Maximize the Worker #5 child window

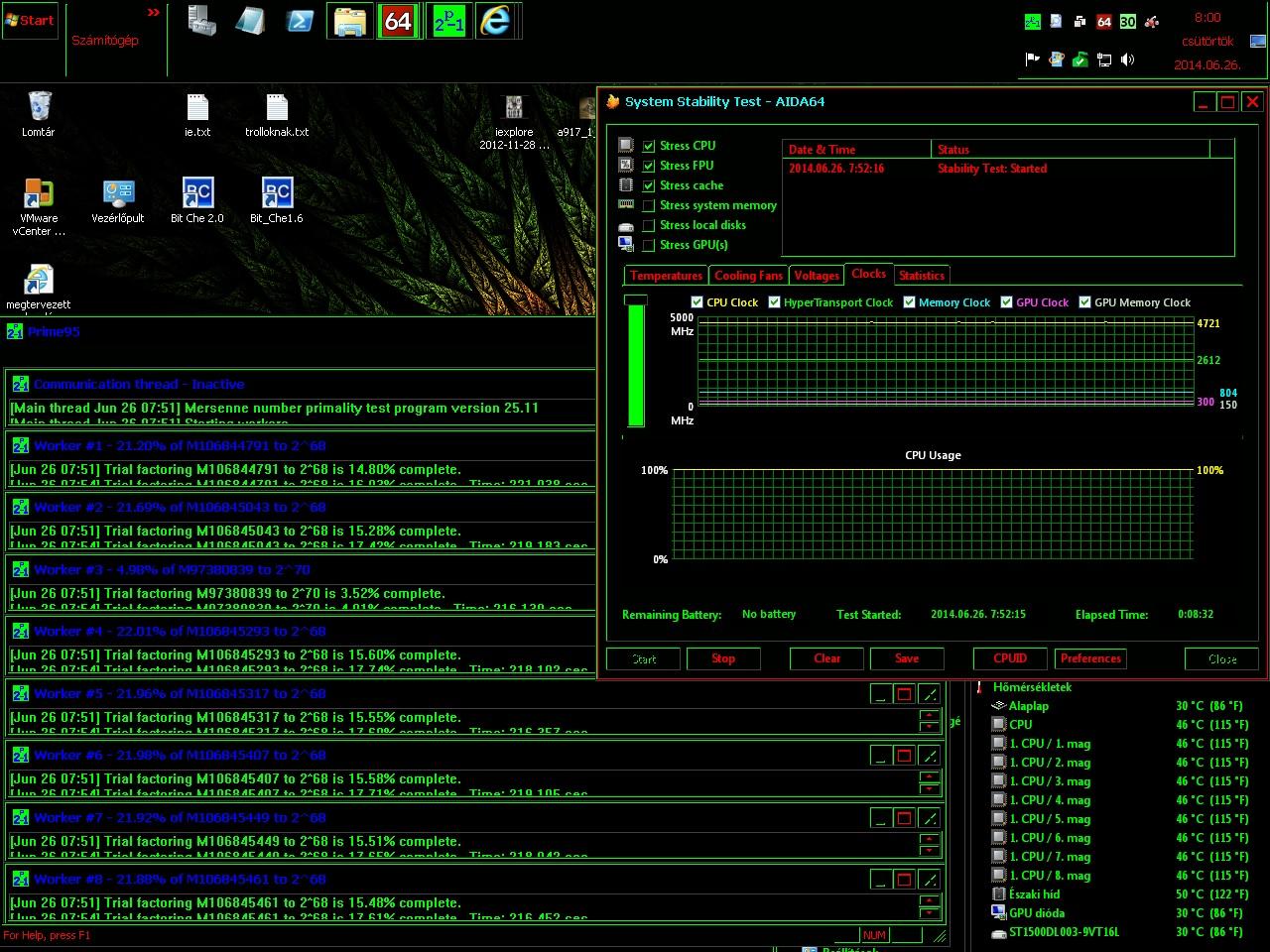[904, 694]
